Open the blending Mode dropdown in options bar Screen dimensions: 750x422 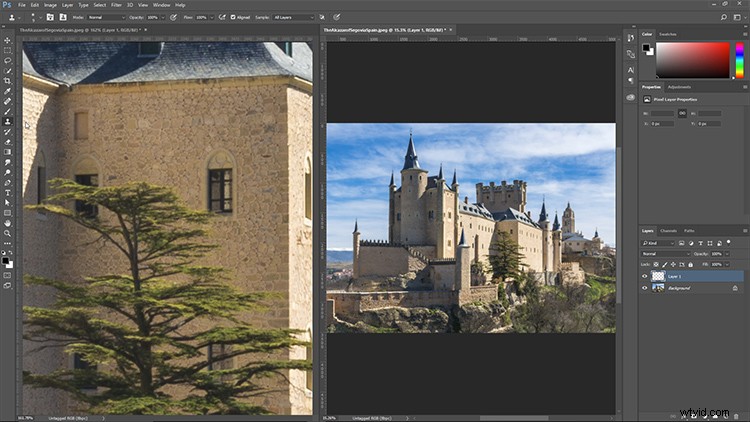click(x=106, y=17)
